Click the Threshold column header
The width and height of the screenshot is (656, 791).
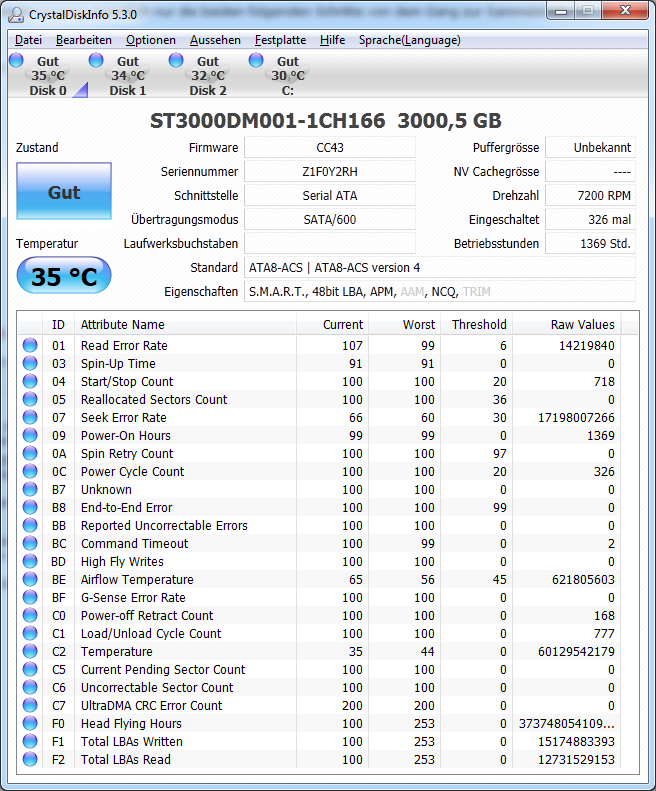pyautogui.click(x=476, y=324)
